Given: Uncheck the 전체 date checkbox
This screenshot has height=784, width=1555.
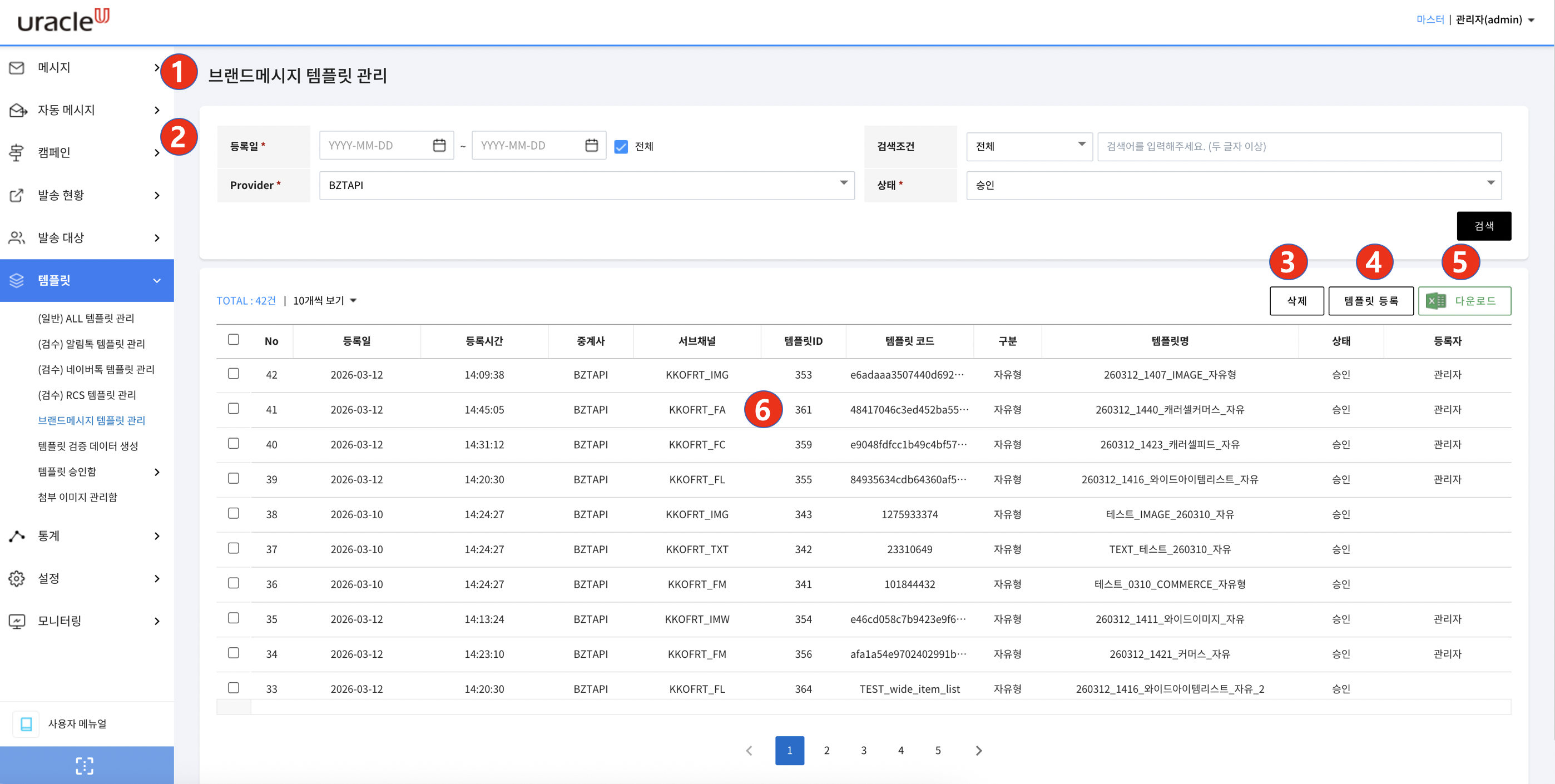Looking at the screenshot, I should (x=621, y=147).
